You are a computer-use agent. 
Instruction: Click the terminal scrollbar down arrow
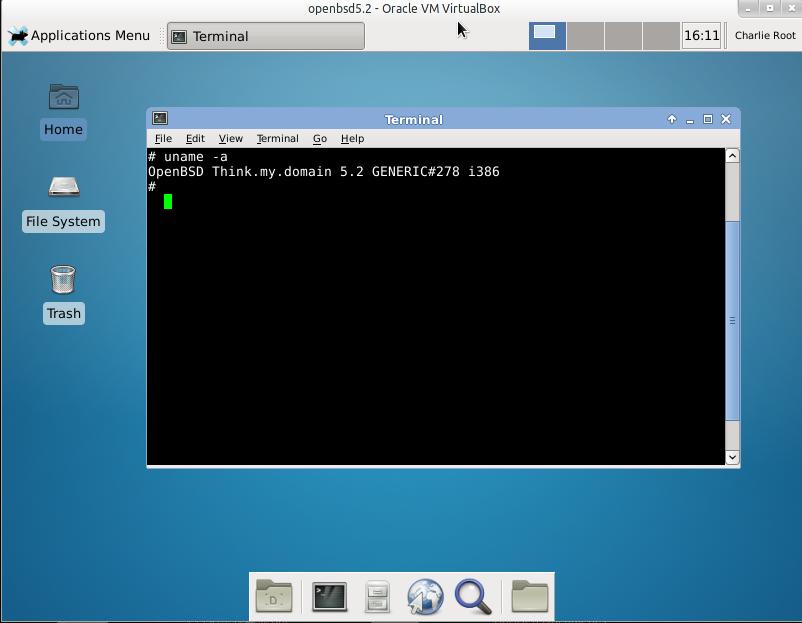point(732,457)
